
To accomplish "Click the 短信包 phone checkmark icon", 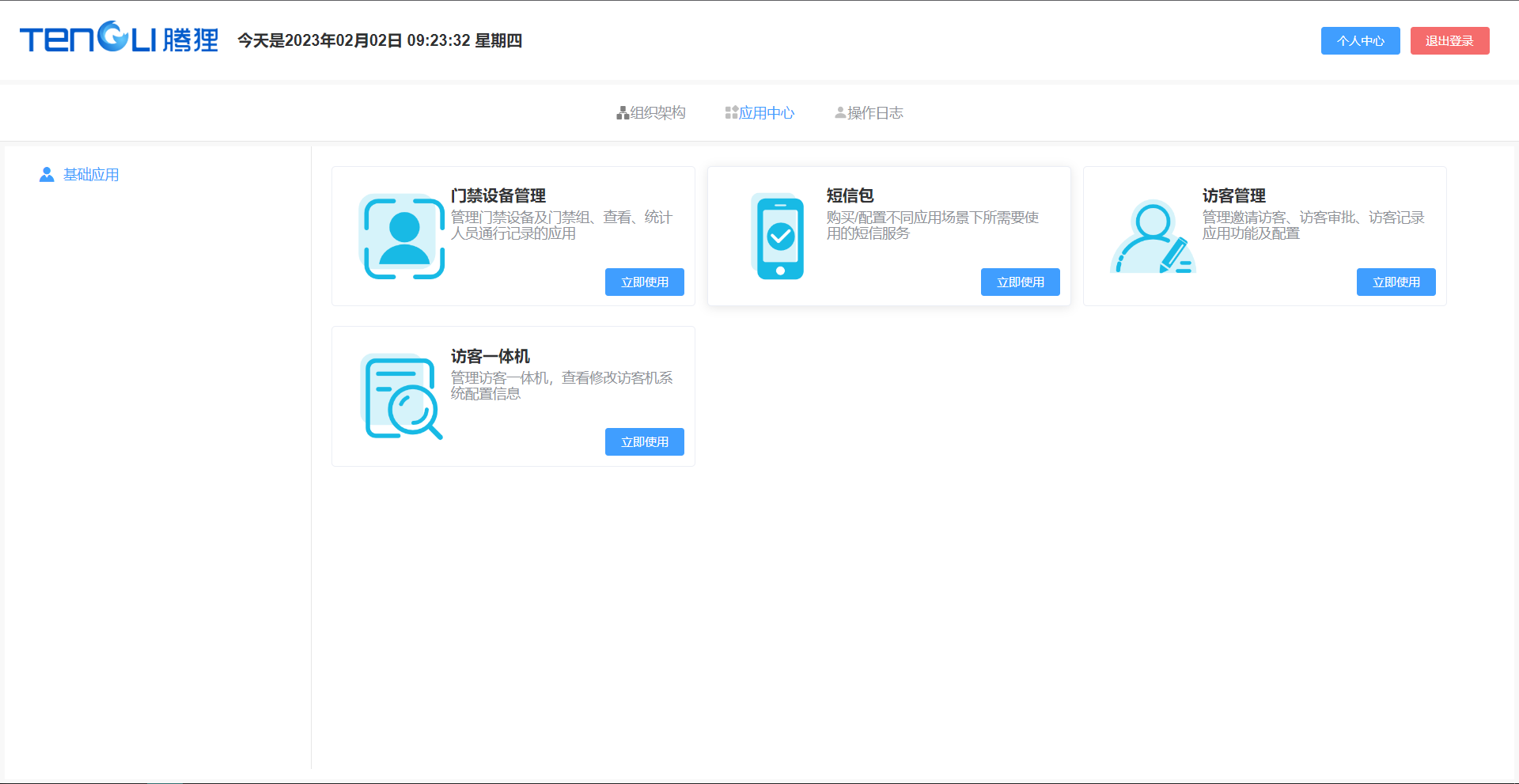I will 778,237.
